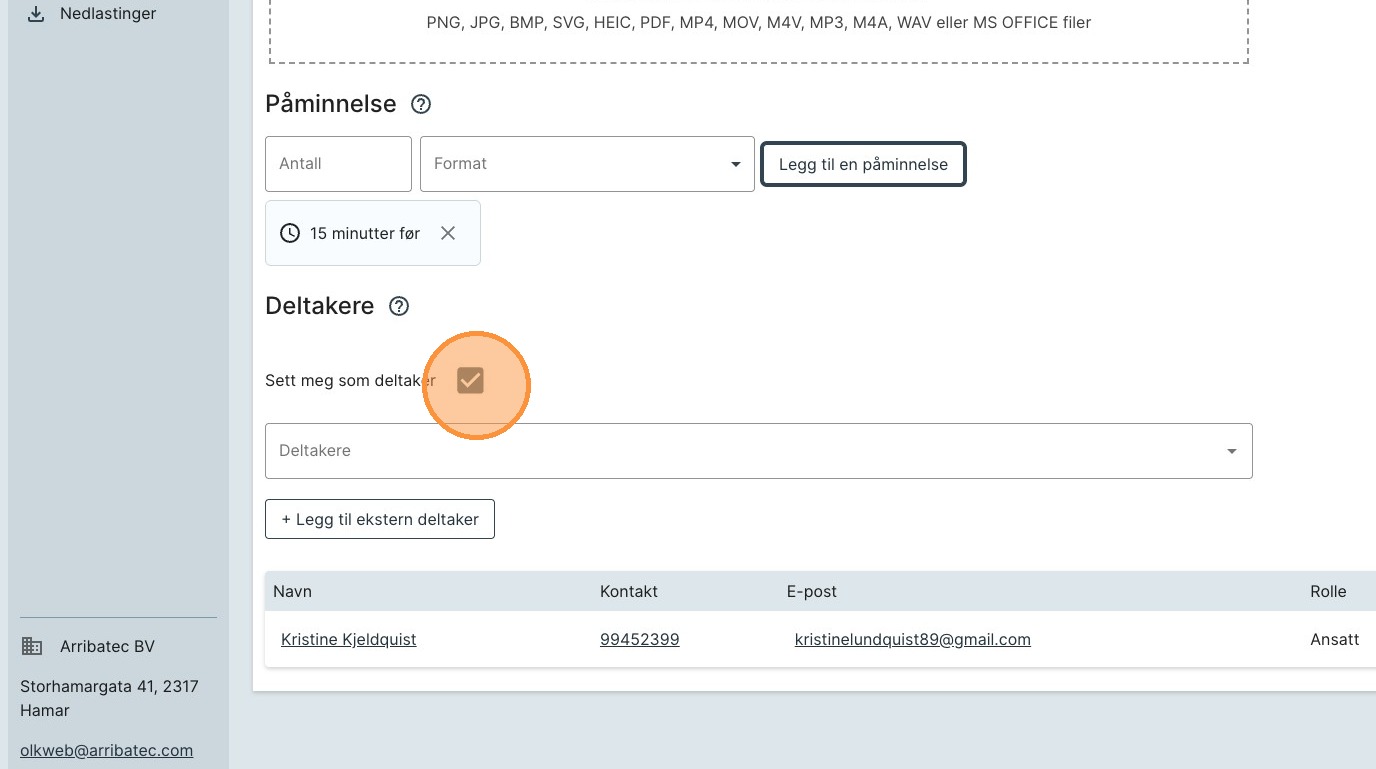Click the E-post column header

(811, 591)
